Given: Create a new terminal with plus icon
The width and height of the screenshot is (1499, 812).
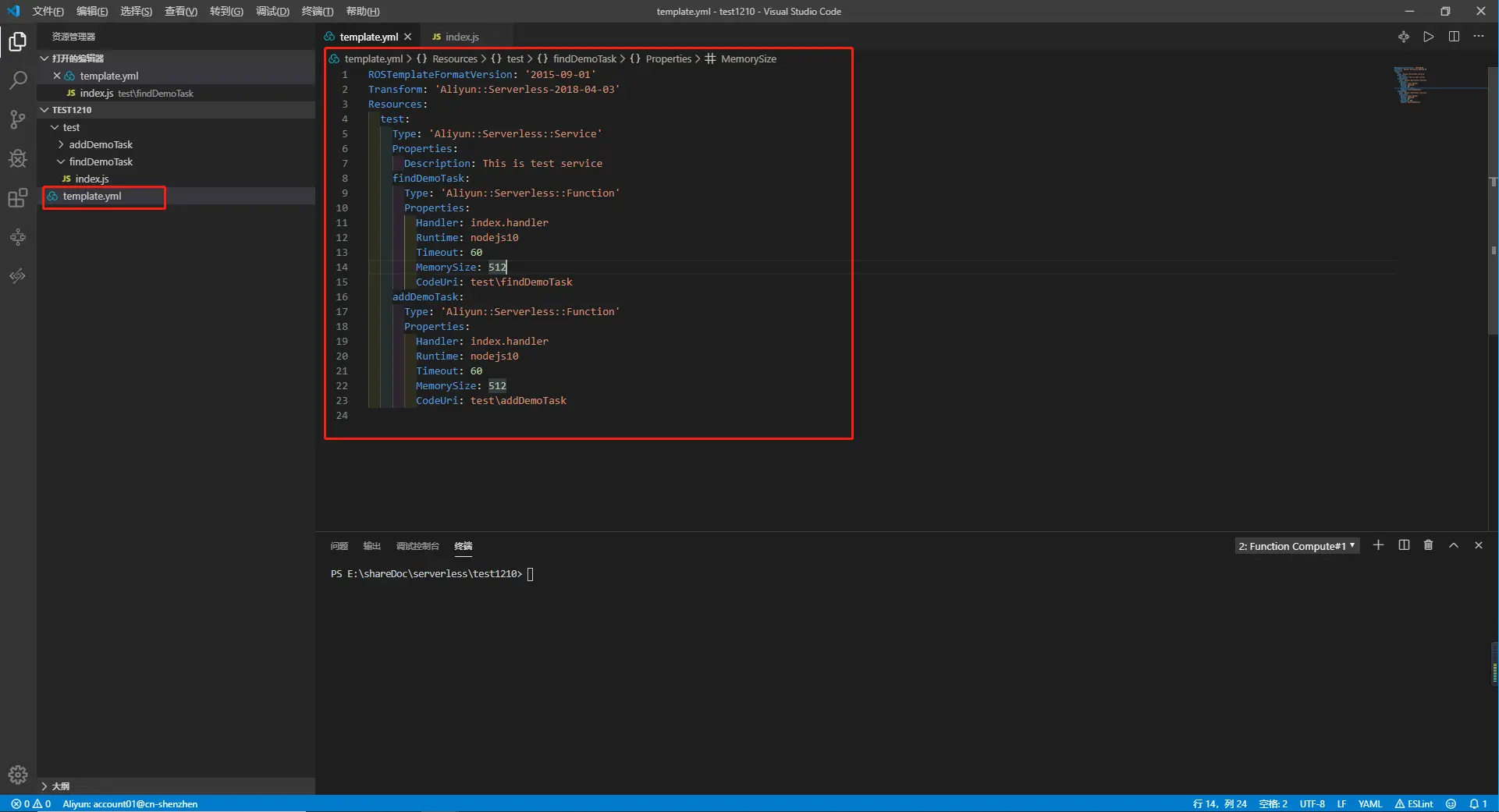Looking at the screenshot, I should [x=1378, y=545].
